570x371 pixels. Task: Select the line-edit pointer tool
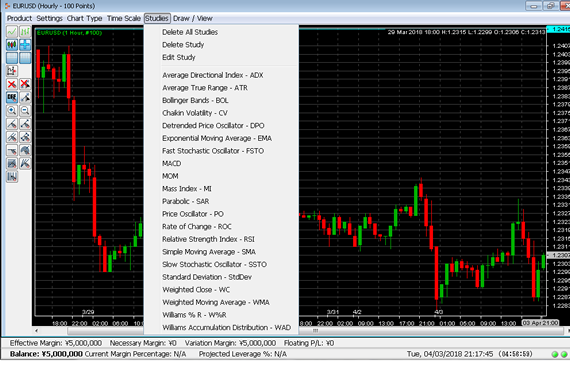(25, 97)
